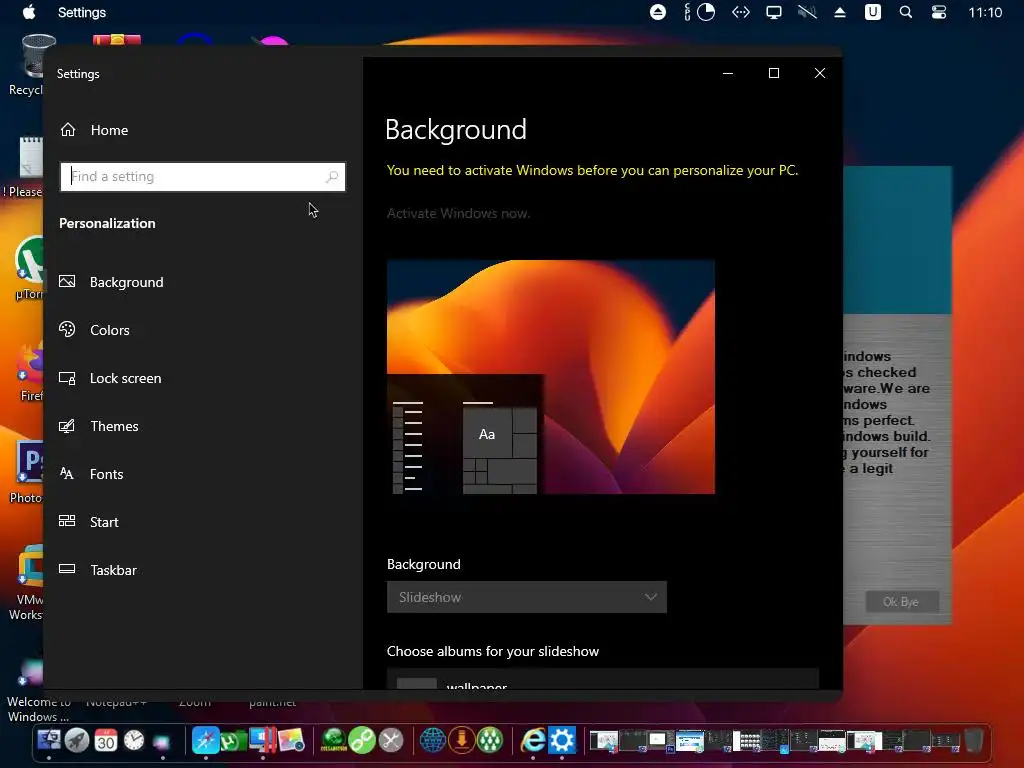Open the green chain-link dock icon
The height and width of the screenshot is (768, 1024).
click(x=362, y=741)
